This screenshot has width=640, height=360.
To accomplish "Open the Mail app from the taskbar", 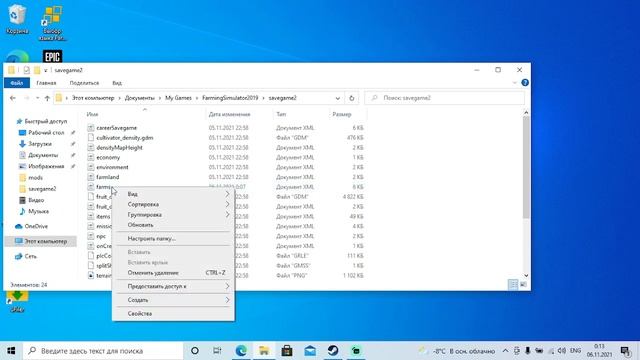I will (310, 351).
